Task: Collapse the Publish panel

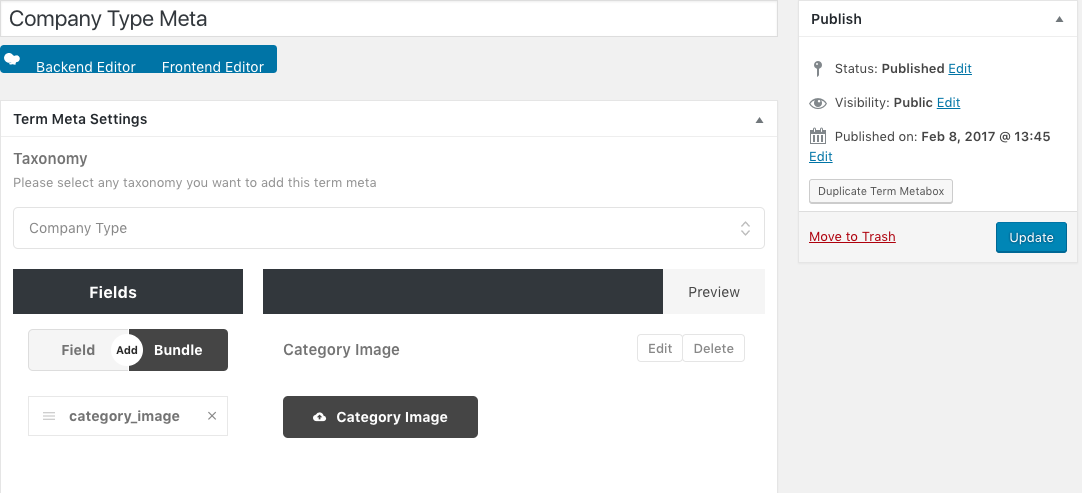Action: (1059, 19)
